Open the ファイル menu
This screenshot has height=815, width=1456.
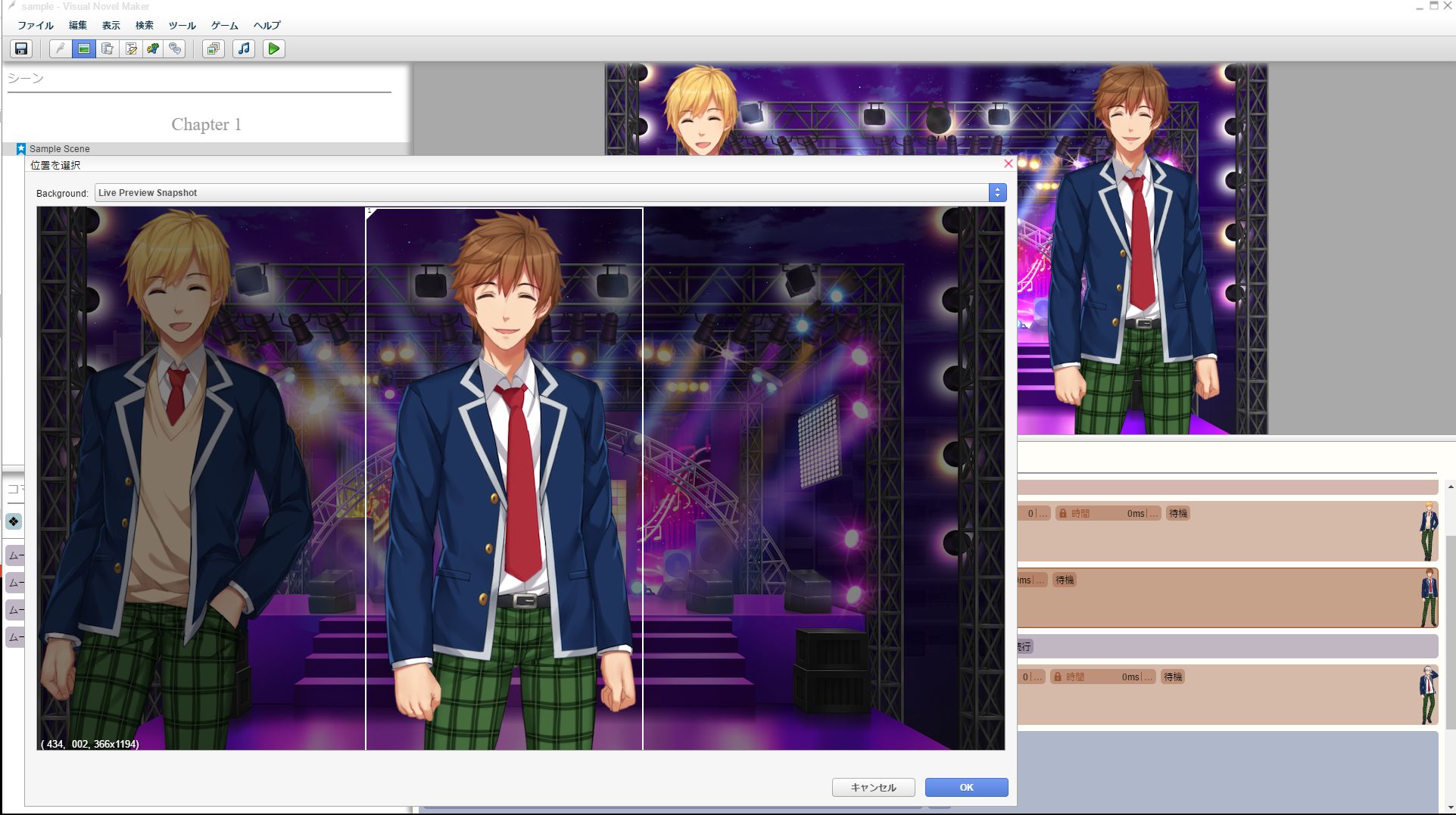pos(36,25)
